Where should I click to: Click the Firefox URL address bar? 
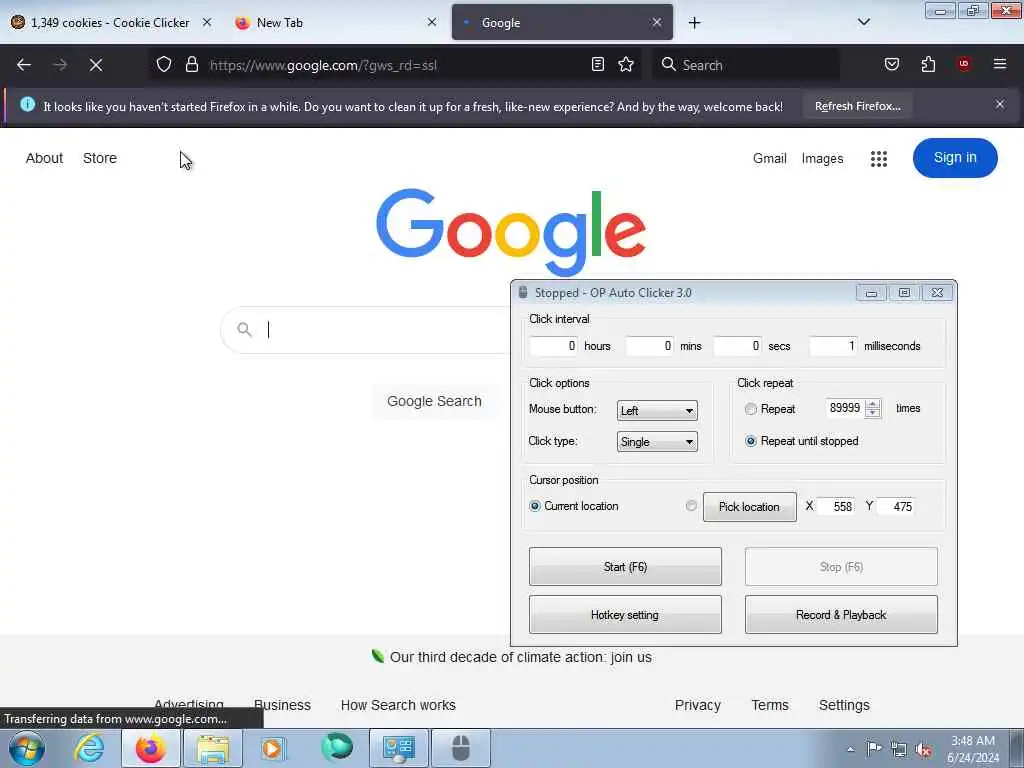point(395,65)
